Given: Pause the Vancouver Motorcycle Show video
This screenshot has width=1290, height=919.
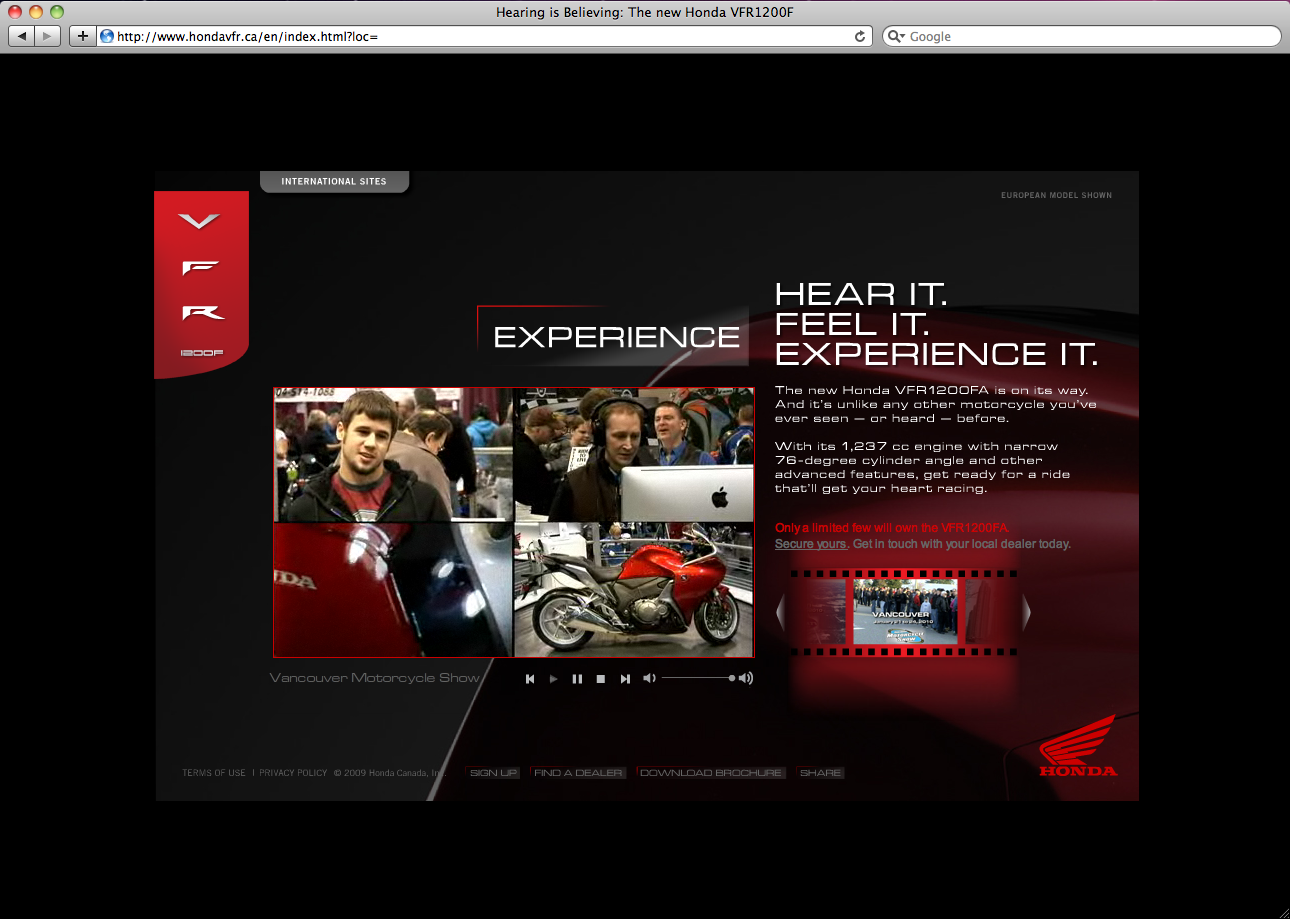Looking at the screenshot, I should pos(577,679).
